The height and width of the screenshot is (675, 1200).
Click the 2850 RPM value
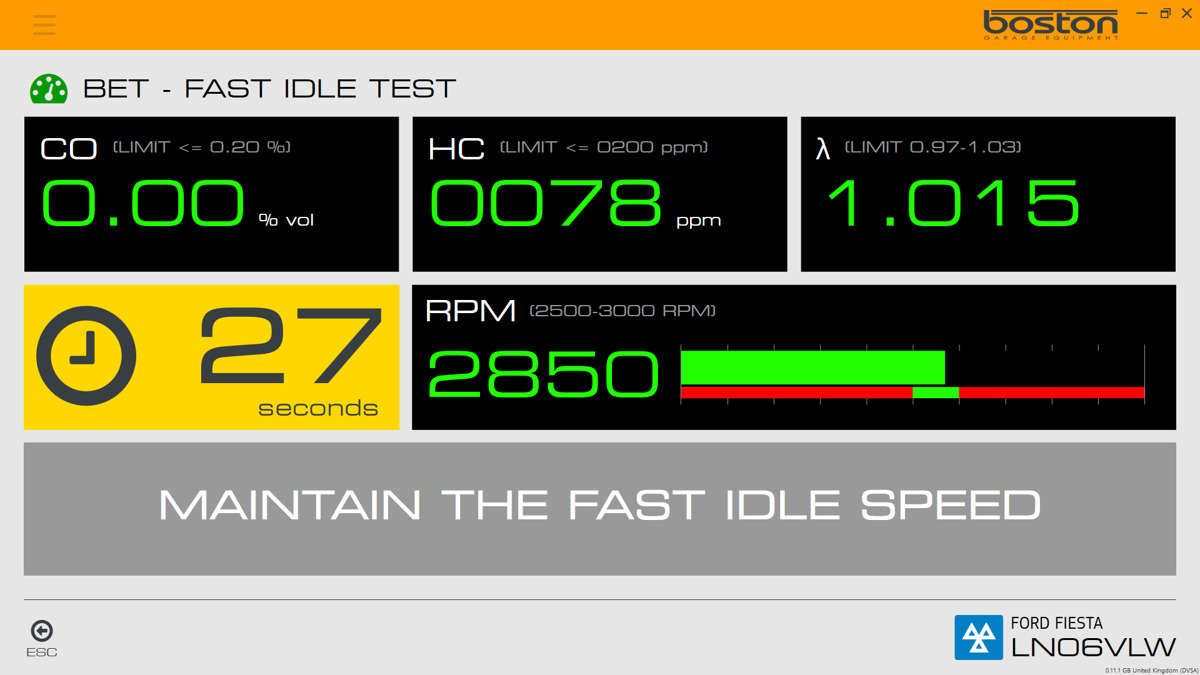click(x=541, y=375)
